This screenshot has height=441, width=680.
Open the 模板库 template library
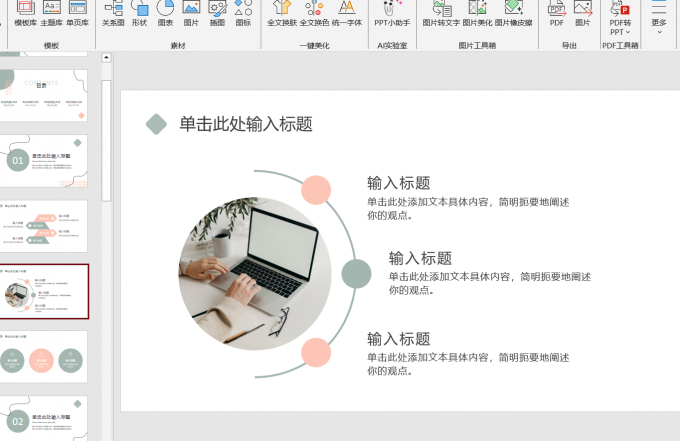click(26, 14)
